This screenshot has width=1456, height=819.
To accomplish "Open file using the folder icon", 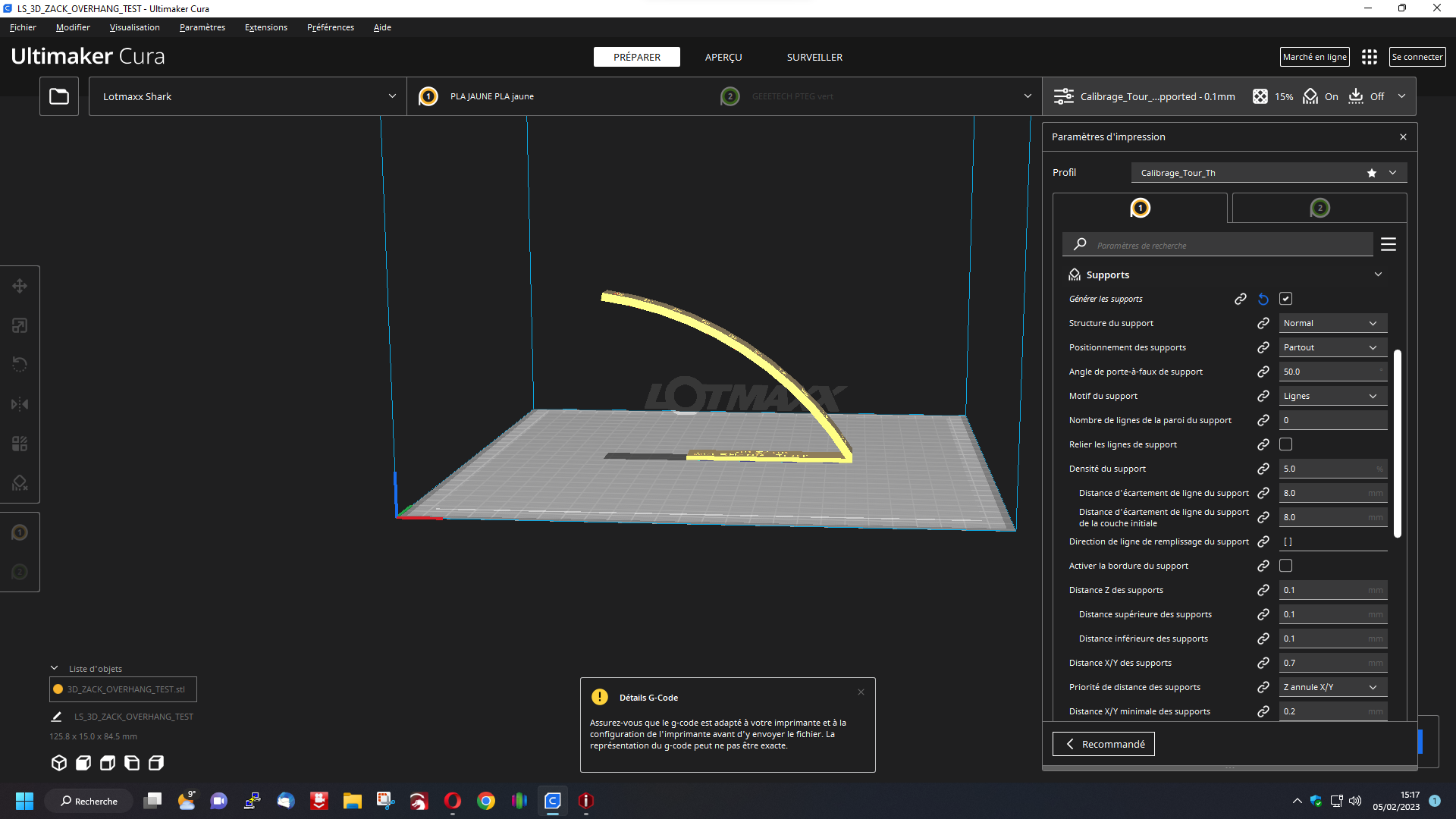I will click(59, 96).
